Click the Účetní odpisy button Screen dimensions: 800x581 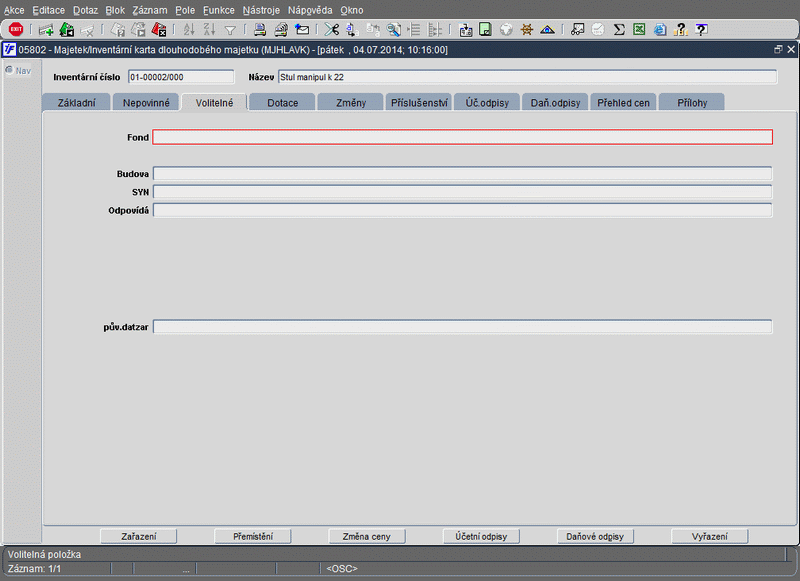tap(481, 536)
